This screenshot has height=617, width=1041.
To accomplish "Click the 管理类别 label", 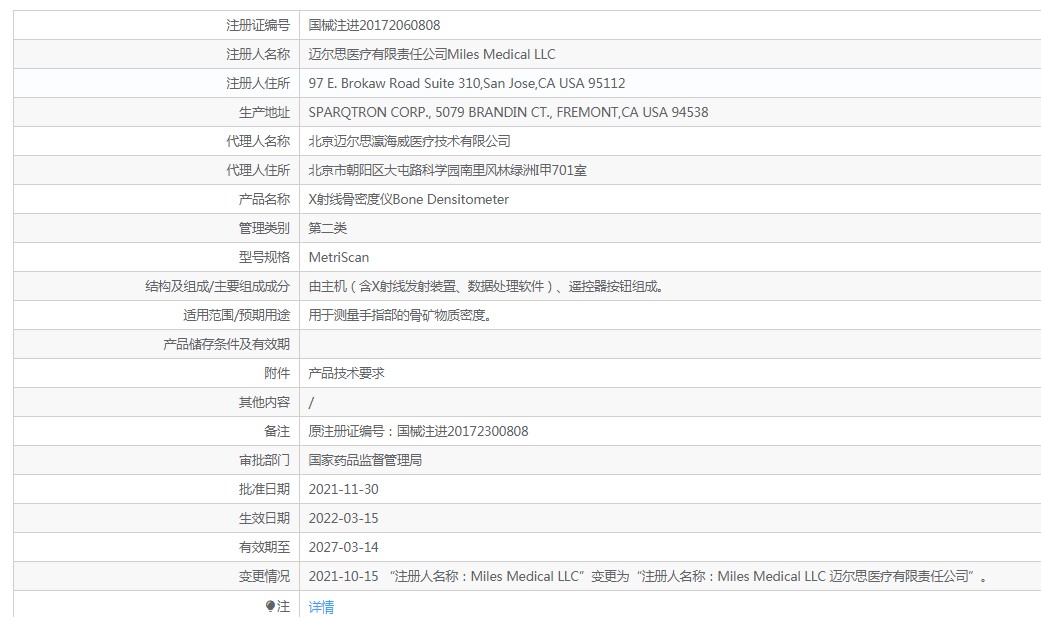I will tap(264, 228).
